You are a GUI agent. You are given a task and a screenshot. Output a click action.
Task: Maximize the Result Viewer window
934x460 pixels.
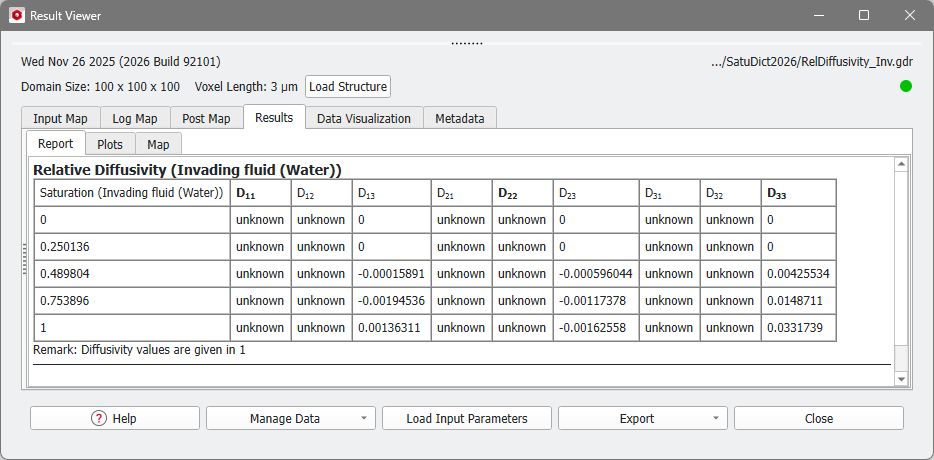[x=863, y=16]
